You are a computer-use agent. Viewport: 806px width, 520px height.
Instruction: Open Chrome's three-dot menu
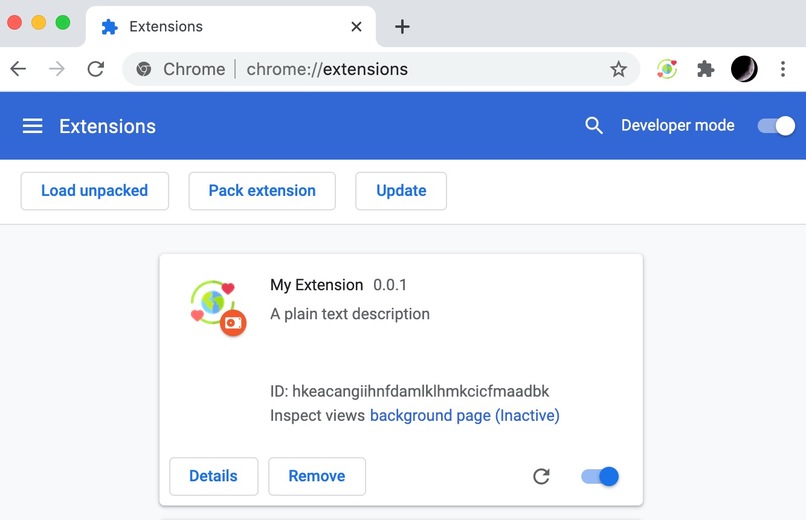coord(783,69)
